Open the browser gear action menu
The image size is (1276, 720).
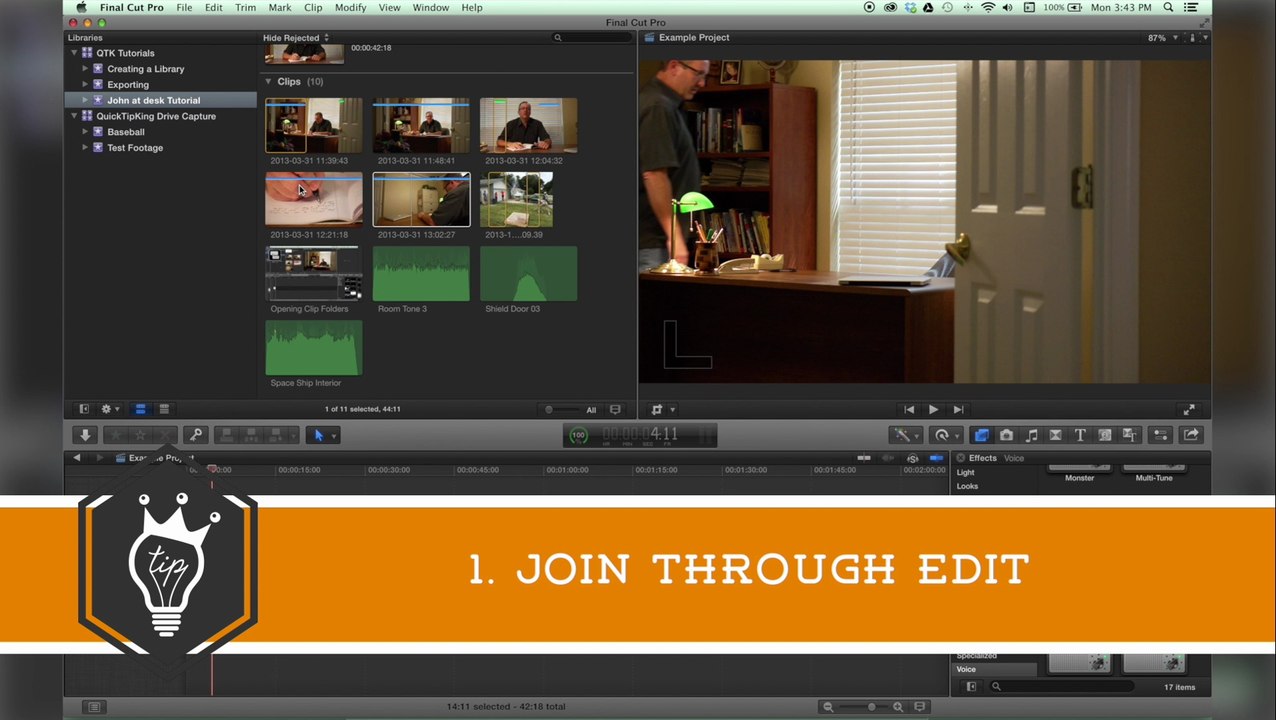109,409
